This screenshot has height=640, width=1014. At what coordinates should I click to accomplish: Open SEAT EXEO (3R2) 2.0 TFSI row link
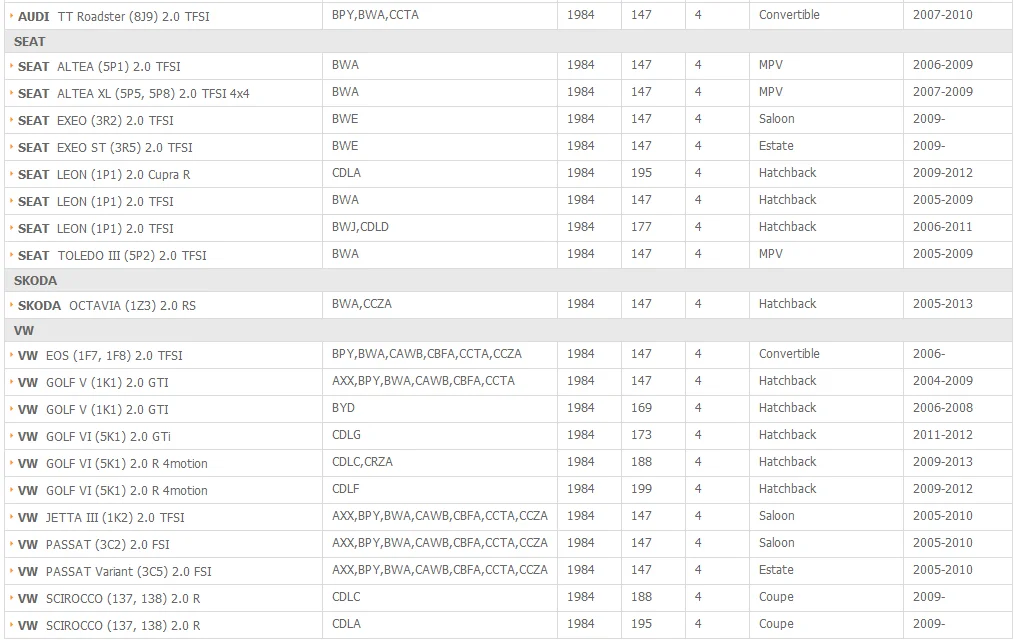[x=96, y=121]
